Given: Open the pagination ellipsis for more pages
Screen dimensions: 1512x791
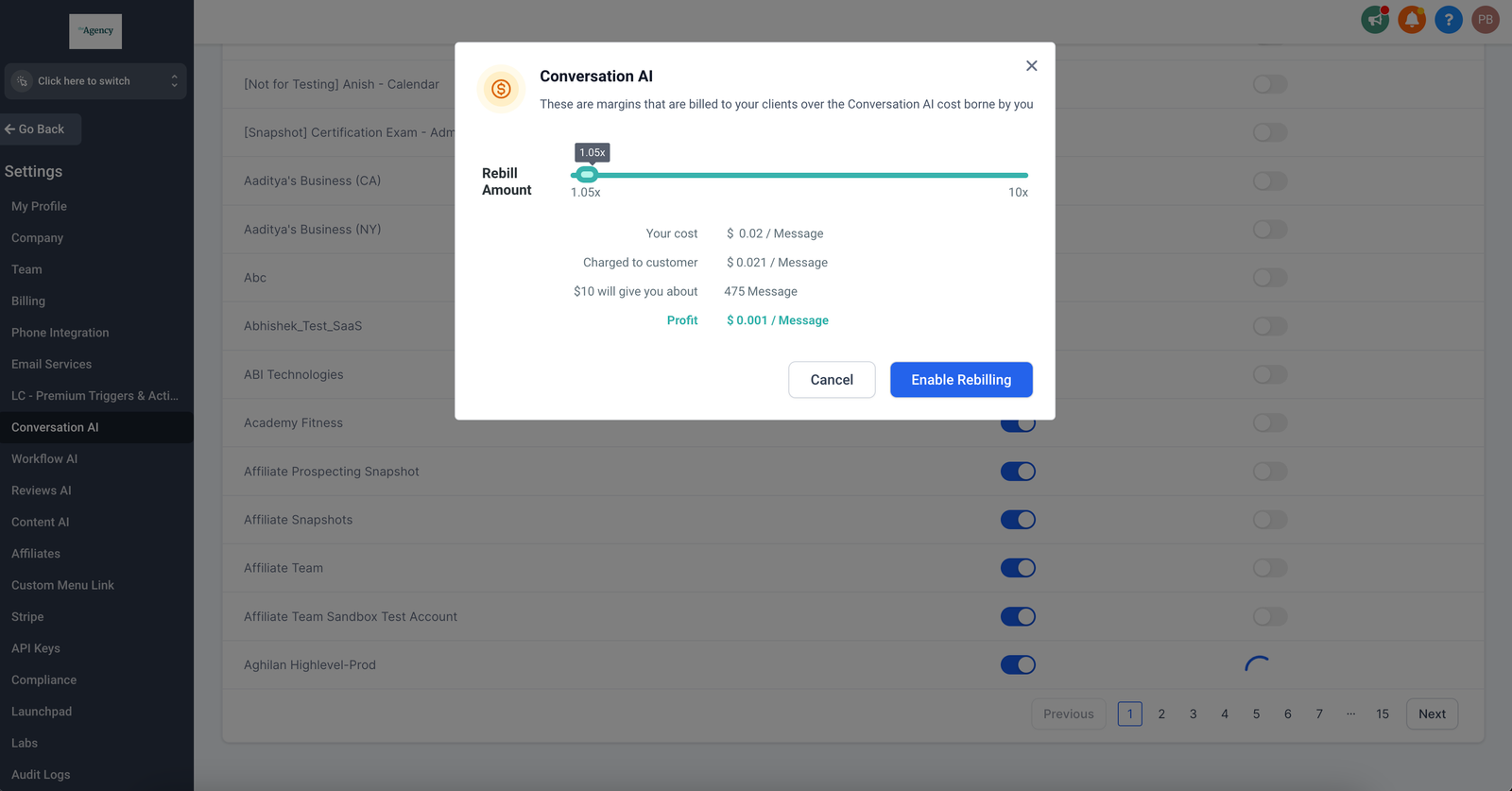Looking at the screenshot, I should pos(1350,714).
